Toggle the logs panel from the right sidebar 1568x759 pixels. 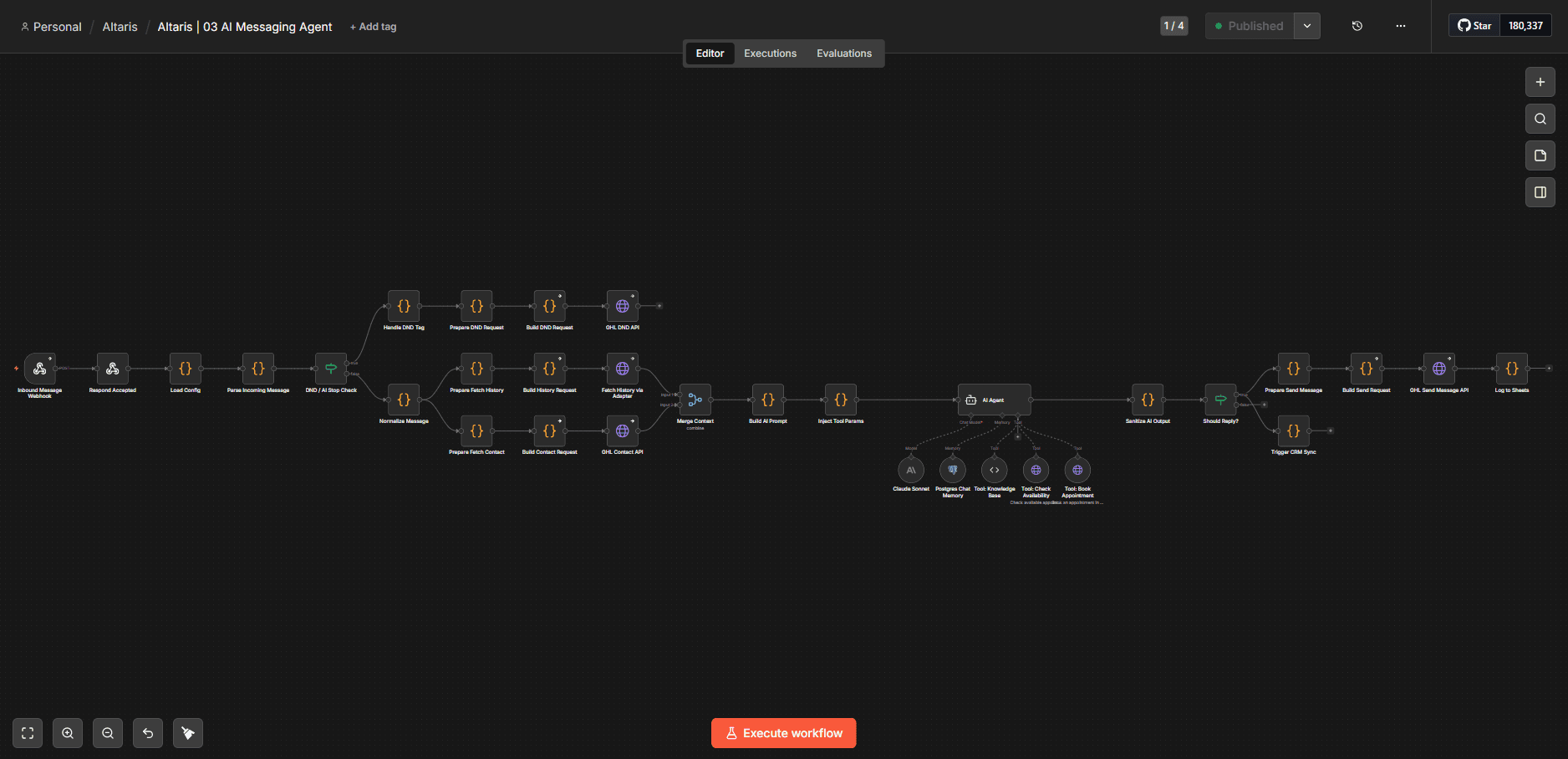(x=1540, y=192)
